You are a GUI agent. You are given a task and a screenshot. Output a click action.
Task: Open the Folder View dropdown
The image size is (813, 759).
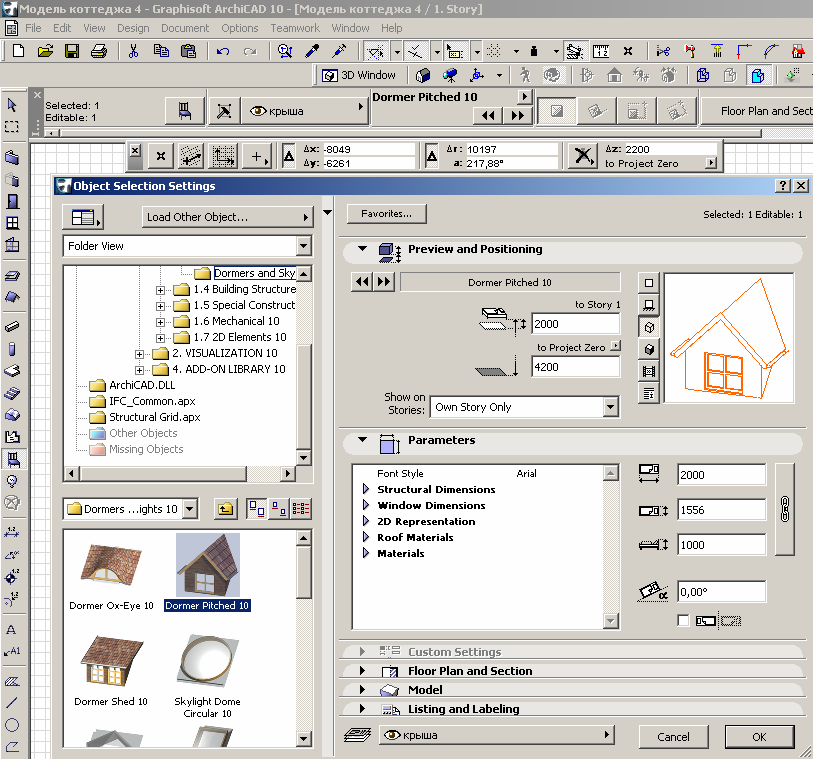pyautogui.click(x=304, y=246)
